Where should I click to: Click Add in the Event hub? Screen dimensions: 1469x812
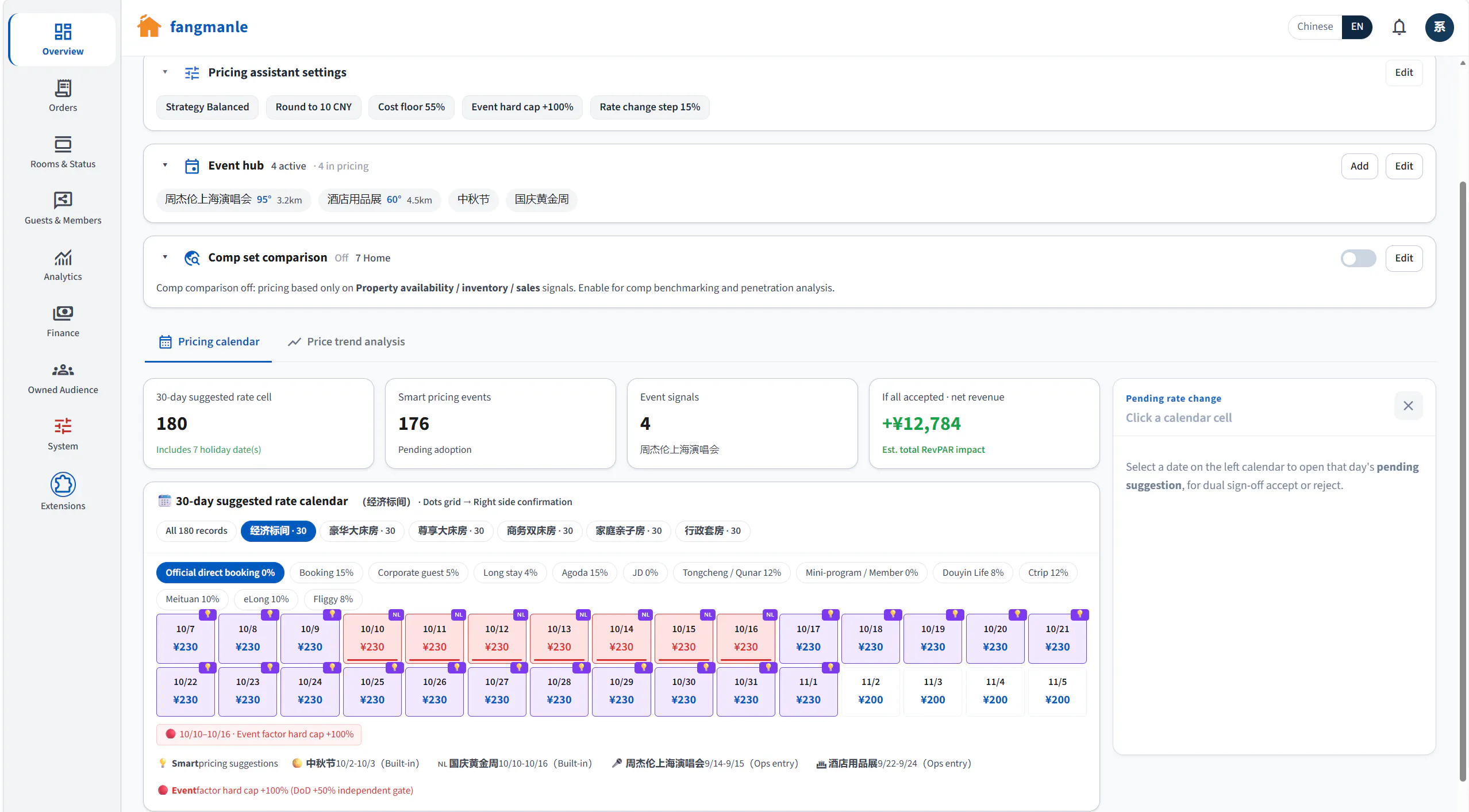pos(1359,166)
